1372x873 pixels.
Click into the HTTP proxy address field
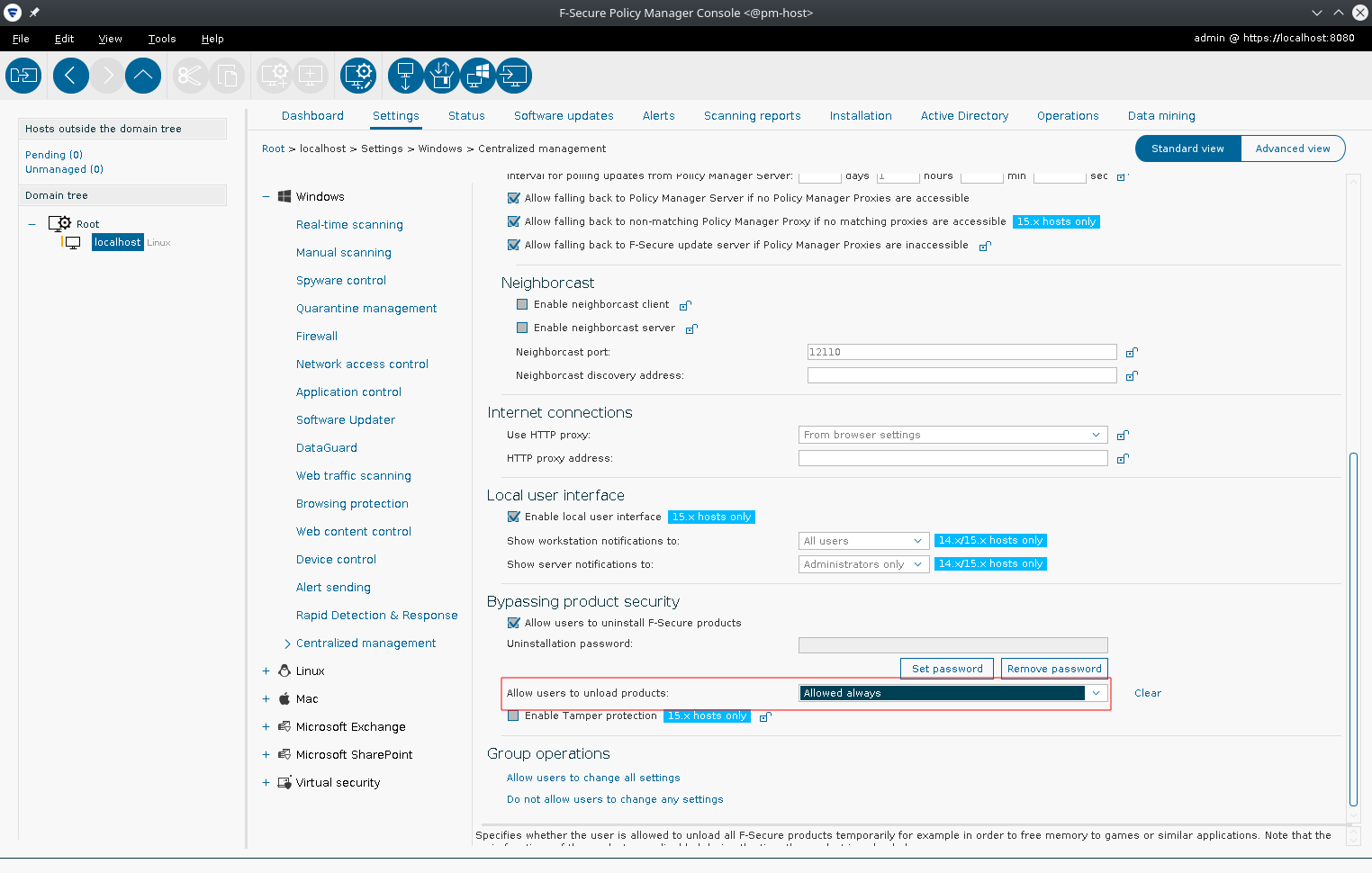click(952, 458)
